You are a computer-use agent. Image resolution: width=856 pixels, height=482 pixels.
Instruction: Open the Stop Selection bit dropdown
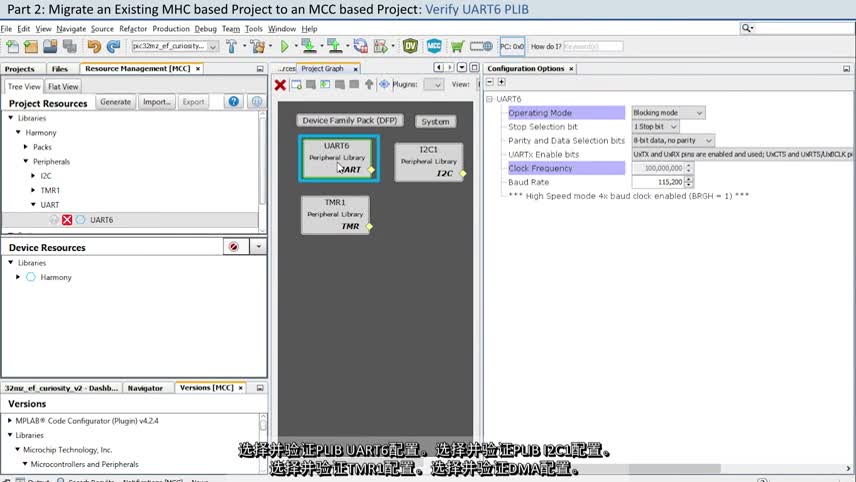(655, 127)
